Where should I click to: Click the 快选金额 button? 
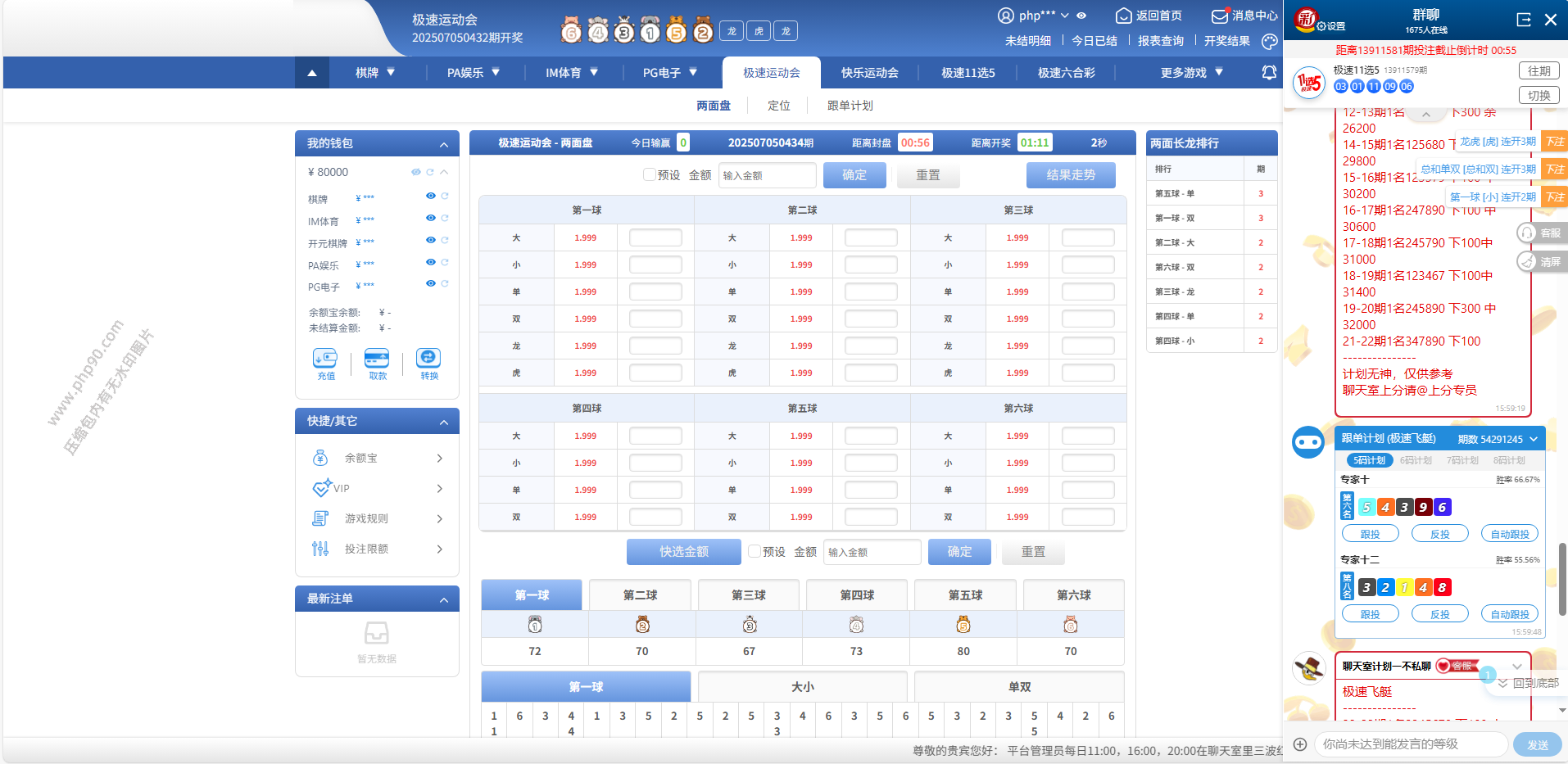[x=683, y=552]
